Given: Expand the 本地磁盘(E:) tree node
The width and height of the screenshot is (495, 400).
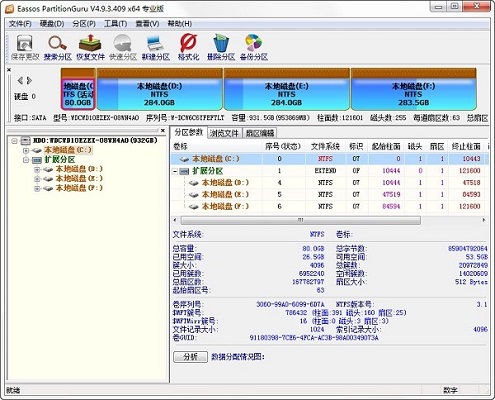Looking at the screenshot, I should pos(37,179).
